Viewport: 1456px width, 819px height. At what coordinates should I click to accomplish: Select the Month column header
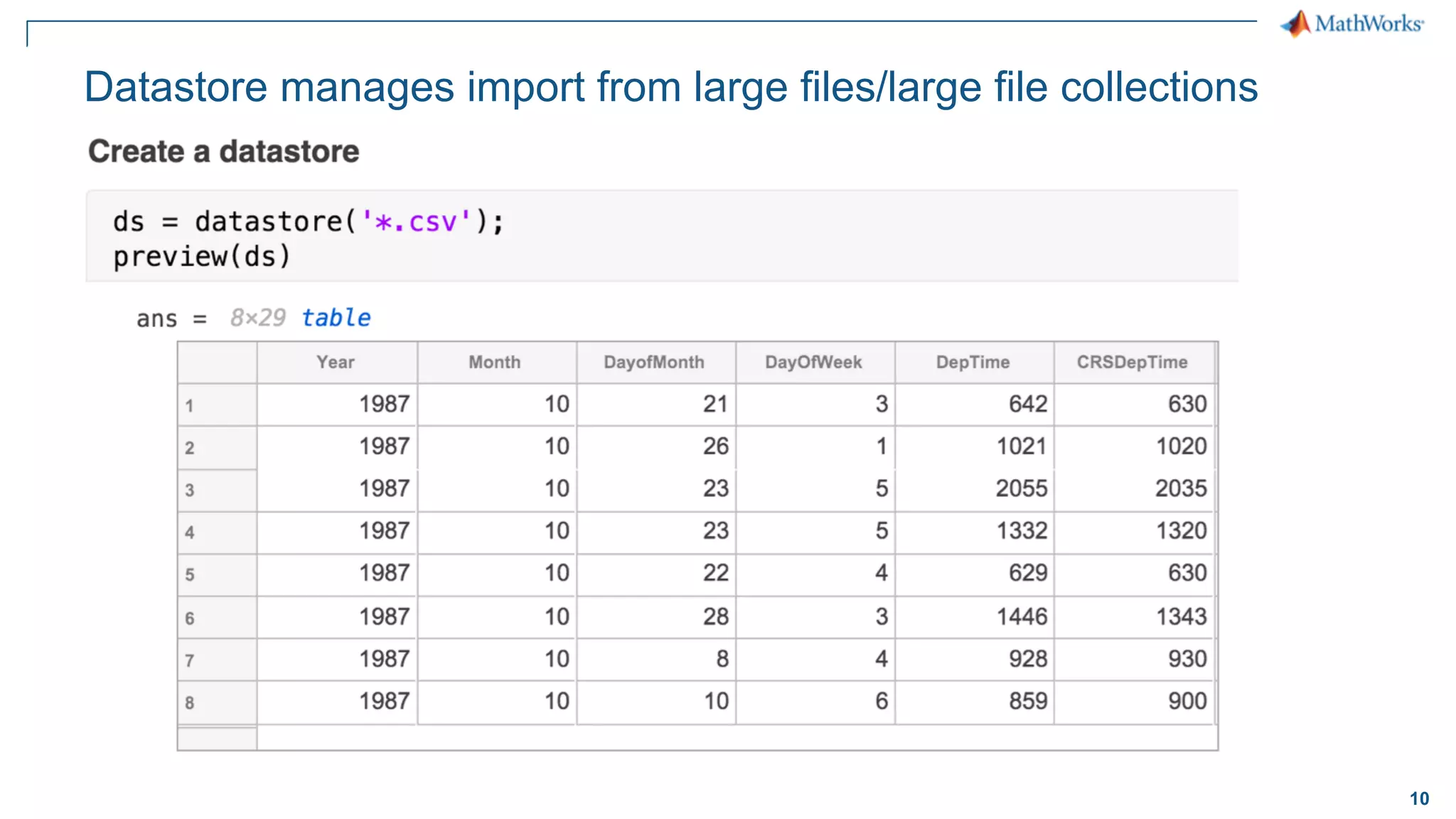click(496, 363)
